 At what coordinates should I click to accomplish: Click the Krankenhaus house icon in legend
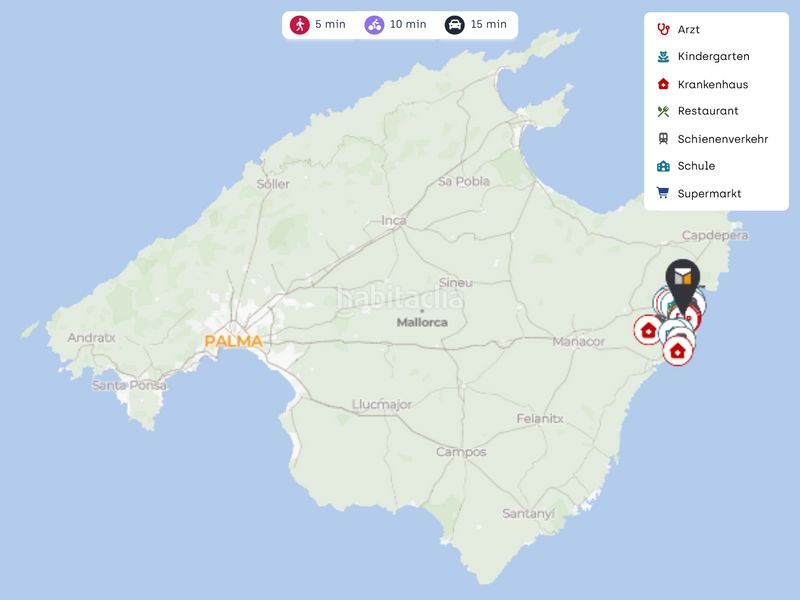click(663, 84)
